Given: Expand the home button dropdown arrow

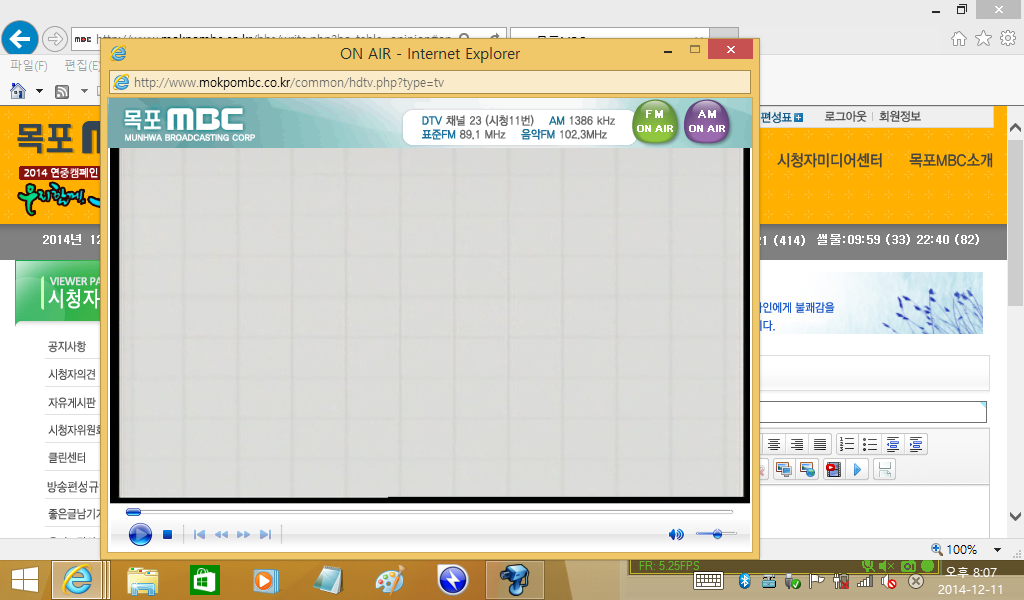Looking at the screenshot, I should (39, 91).
